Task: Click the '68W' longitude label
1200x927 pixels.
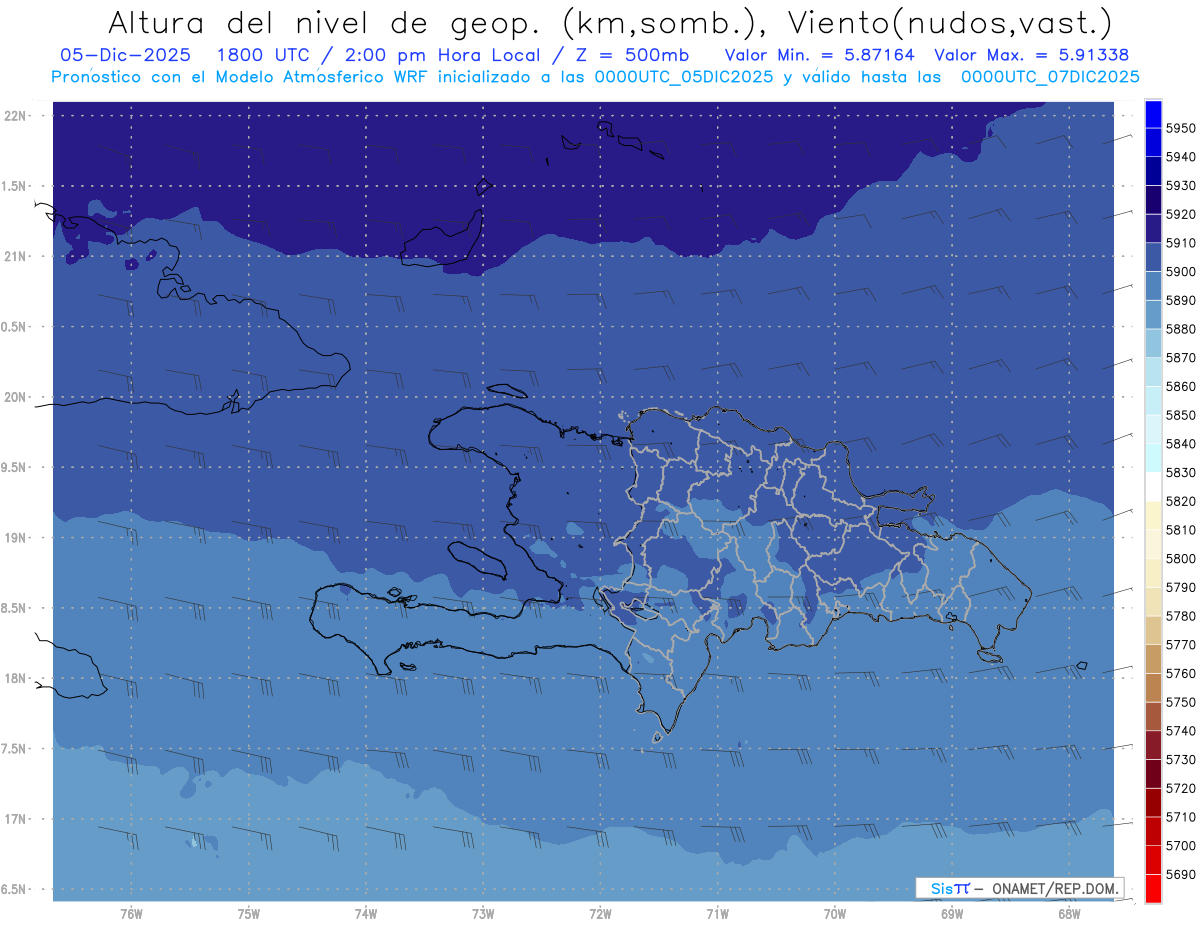Action: tap(1069, 914)
